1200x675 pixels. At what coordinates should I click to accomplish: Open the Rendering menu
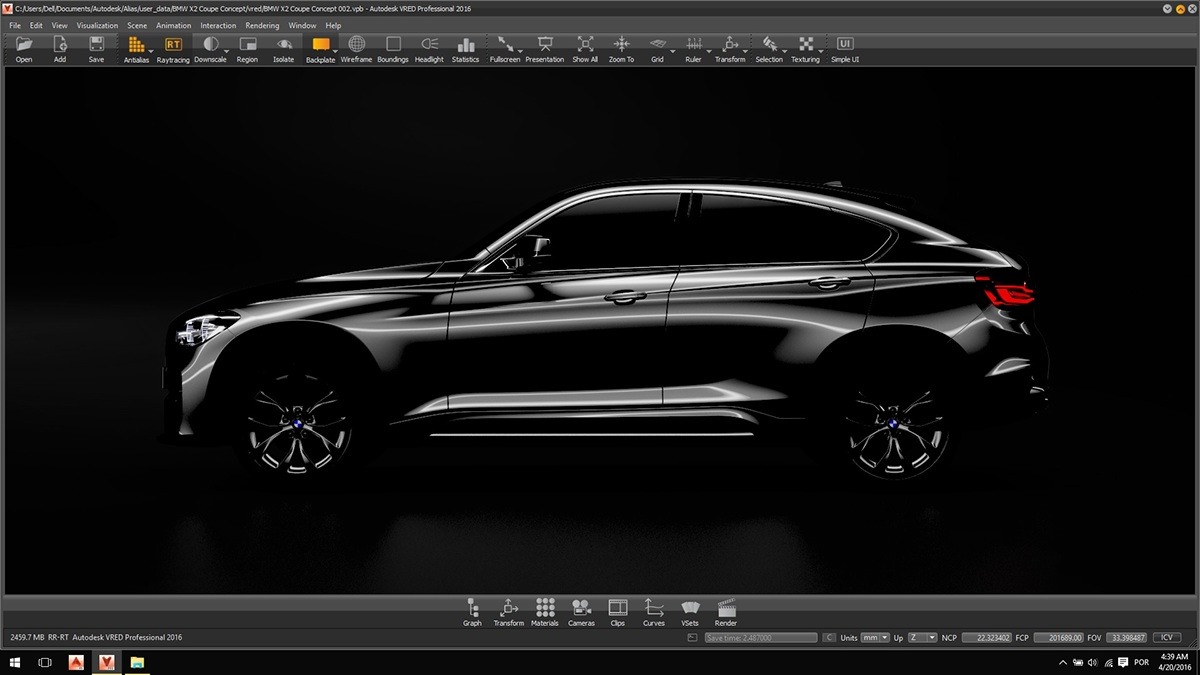pos(262,25)
